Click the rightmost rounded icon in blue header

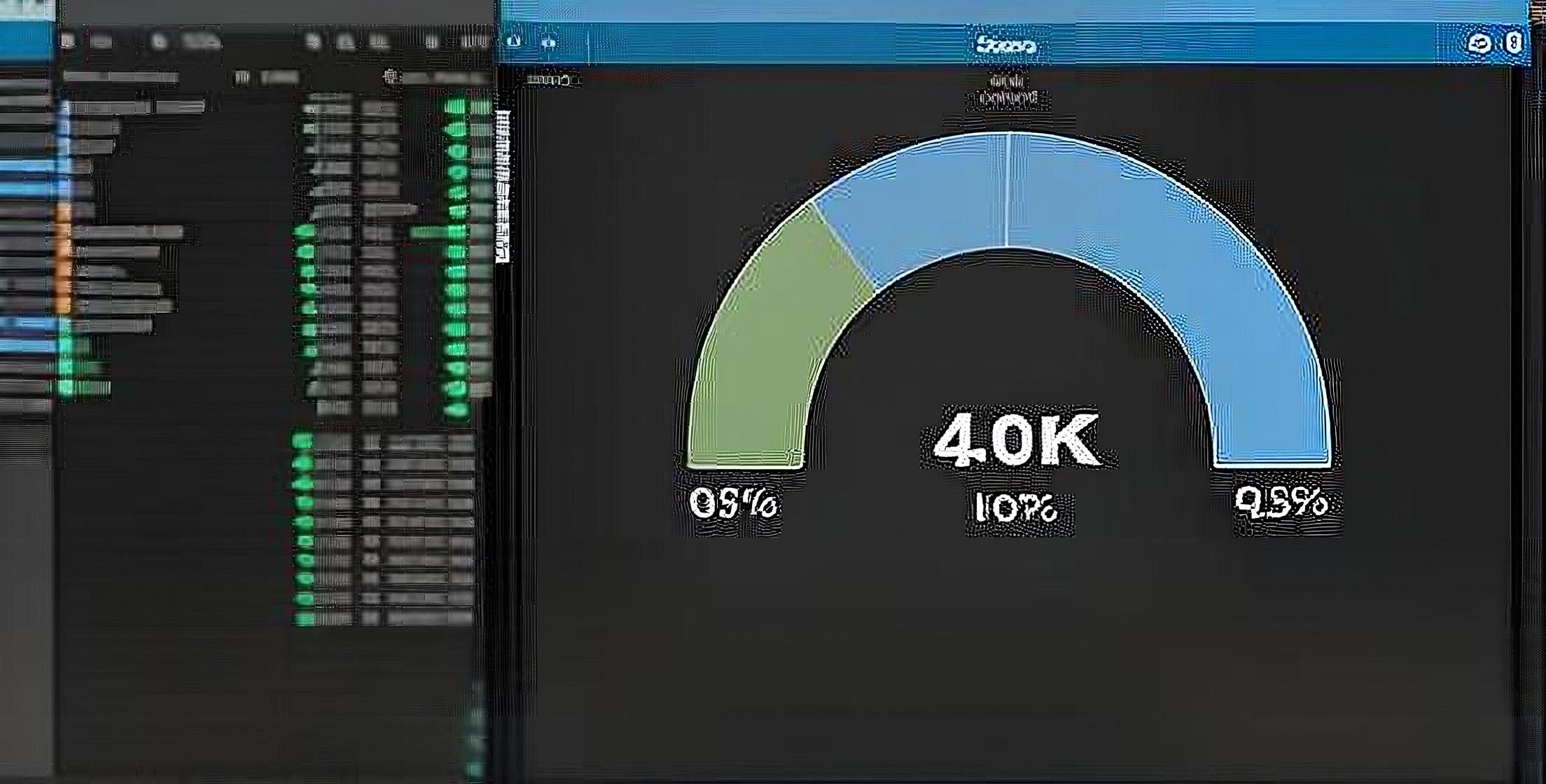1514,43
